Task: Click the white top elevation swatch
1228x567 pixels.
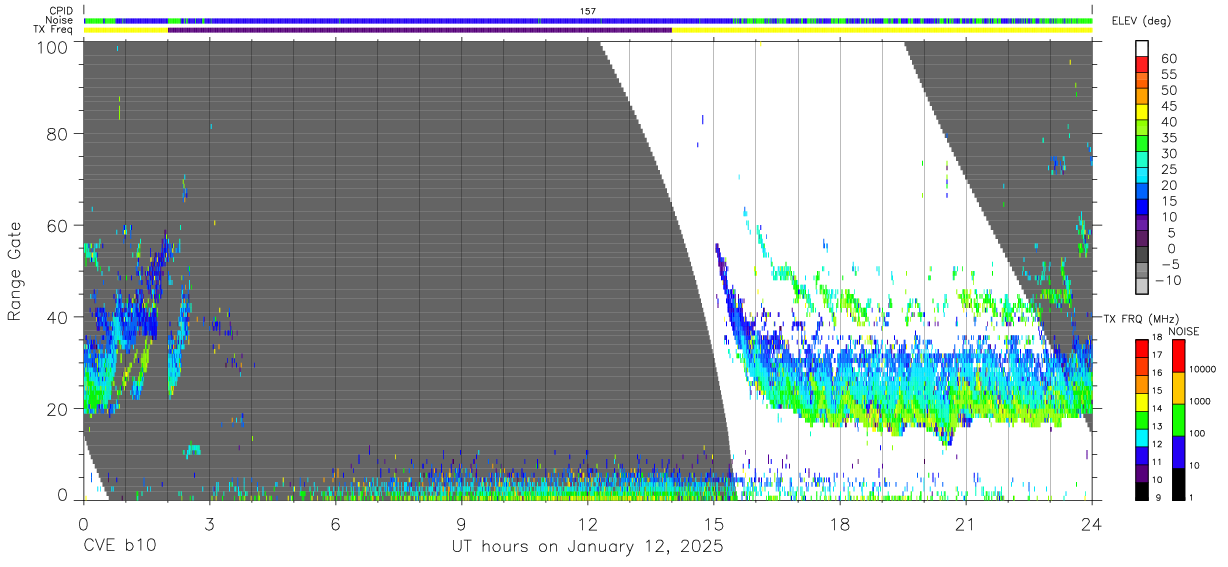Action: pyautogui.click(x=1142, y=48)
